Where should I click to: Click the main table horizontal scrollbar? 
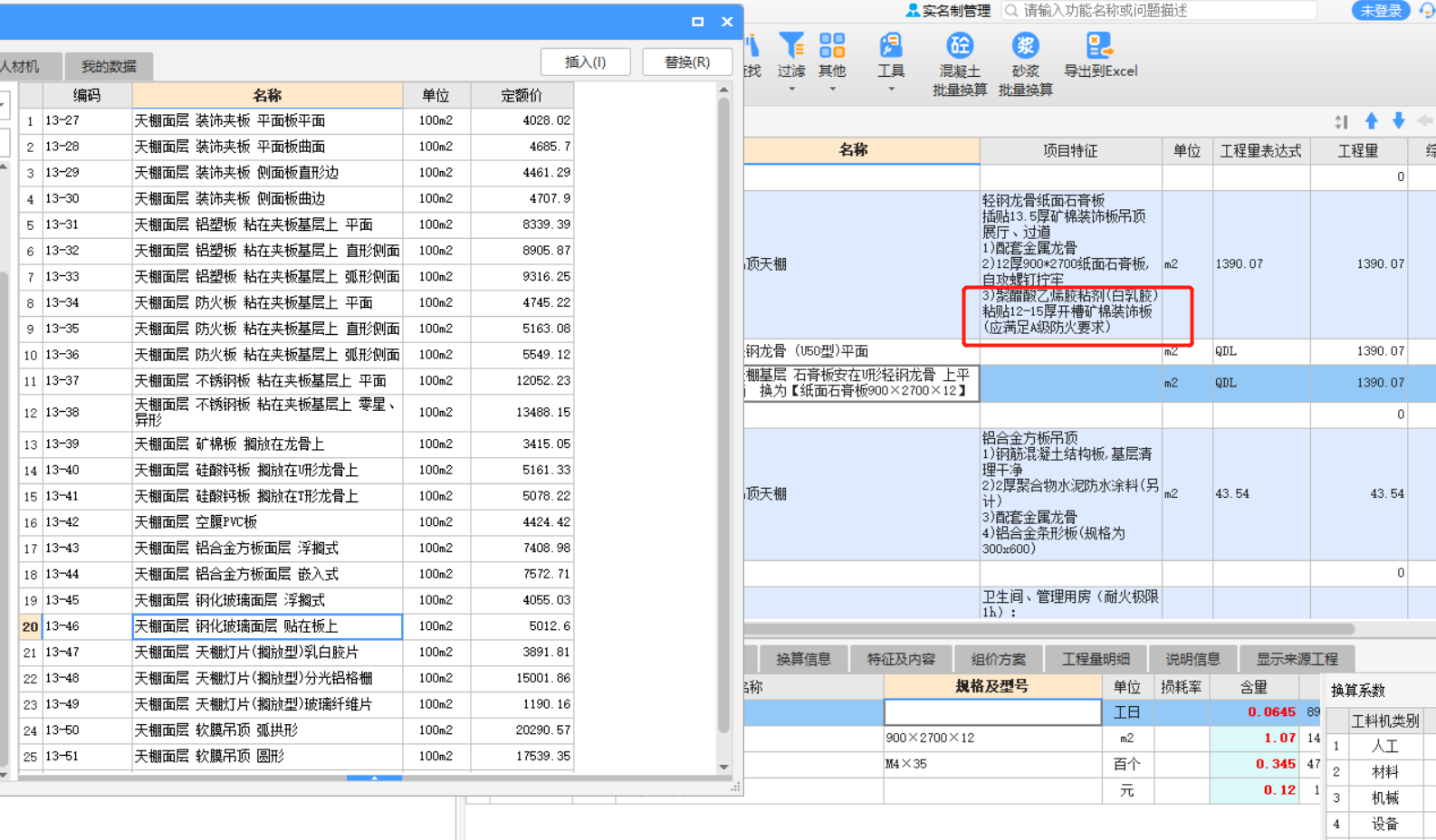click(x=1048, y=628)
